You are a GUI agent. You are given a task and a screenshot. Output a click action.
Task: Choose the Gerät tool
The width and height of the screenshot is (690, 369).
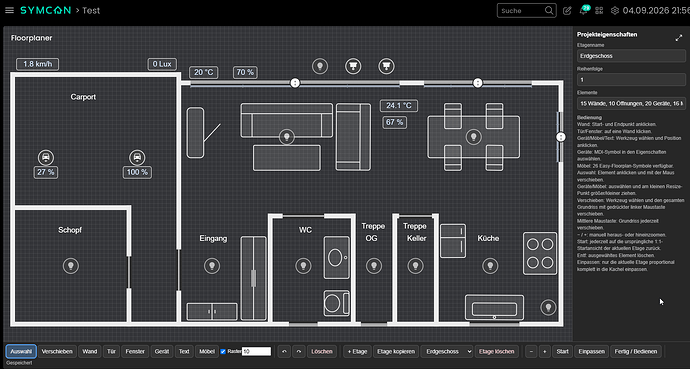(162, 351)
